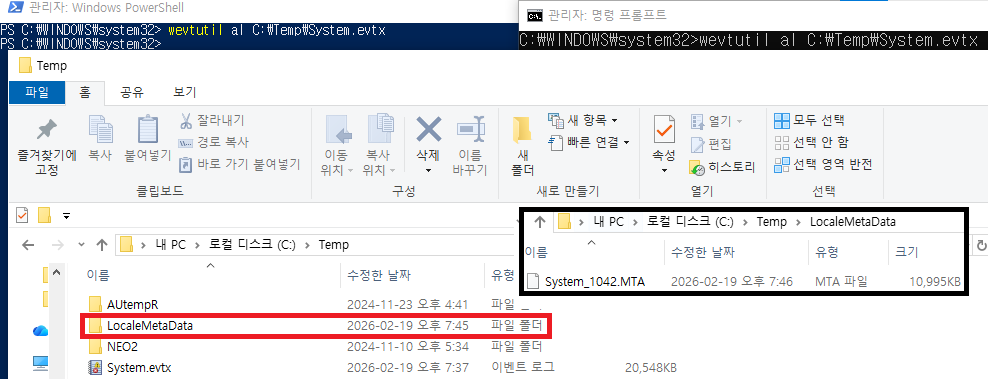988x379 pixels.
Task: Open the customize quick access toolbar arrow
Action: click(x=66, y=216)
